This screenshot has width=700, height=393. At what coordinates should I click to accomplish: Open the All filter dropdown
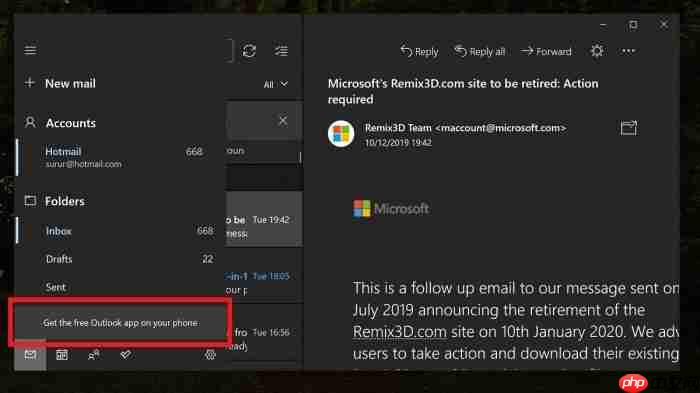[x=275, y=84]
